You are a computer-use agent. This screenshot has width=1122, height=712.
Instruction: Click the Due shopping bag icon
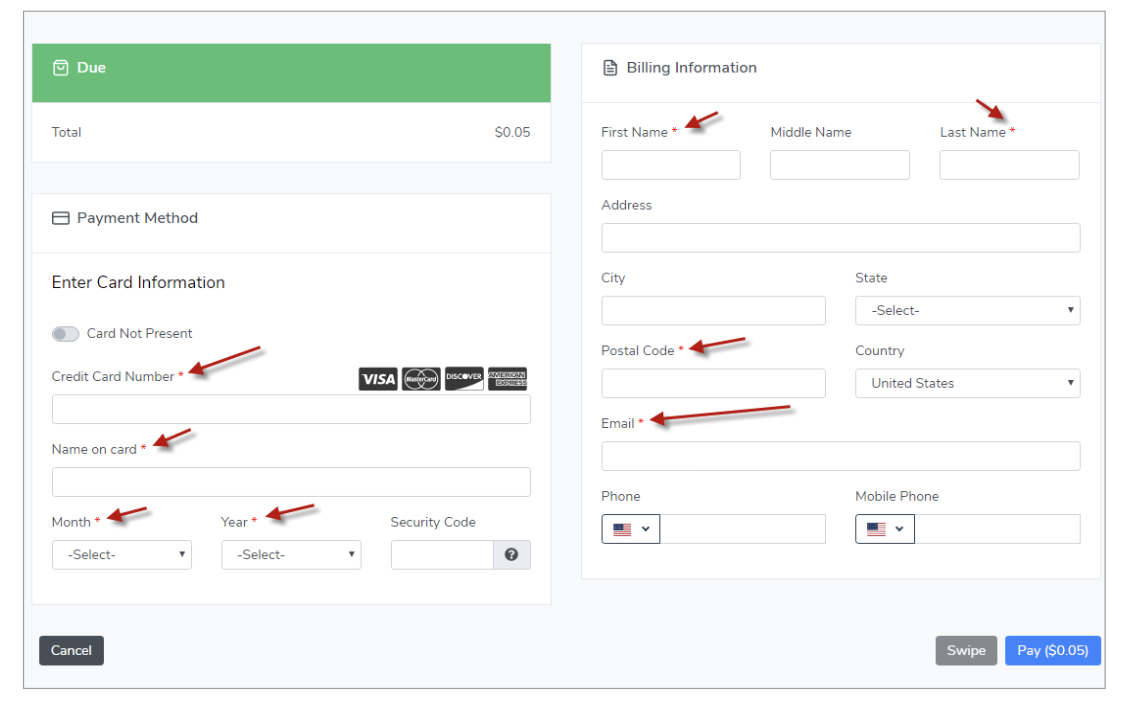point(61,68)
